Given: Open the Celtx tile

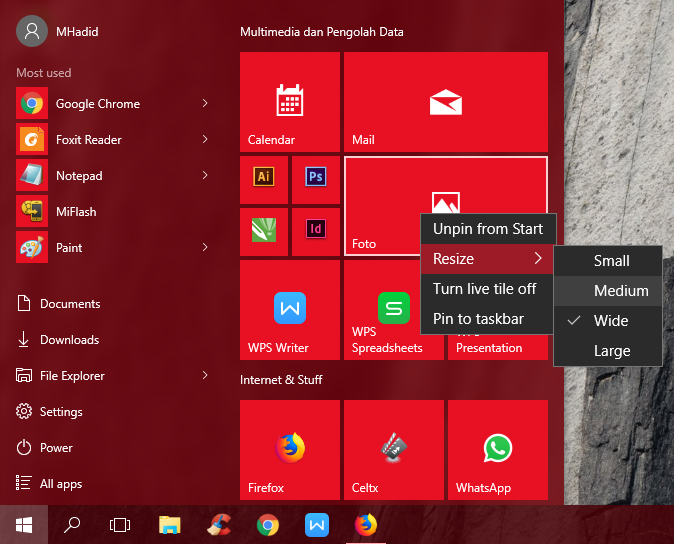Looking at the screenshot, I should tap(393, 449).
